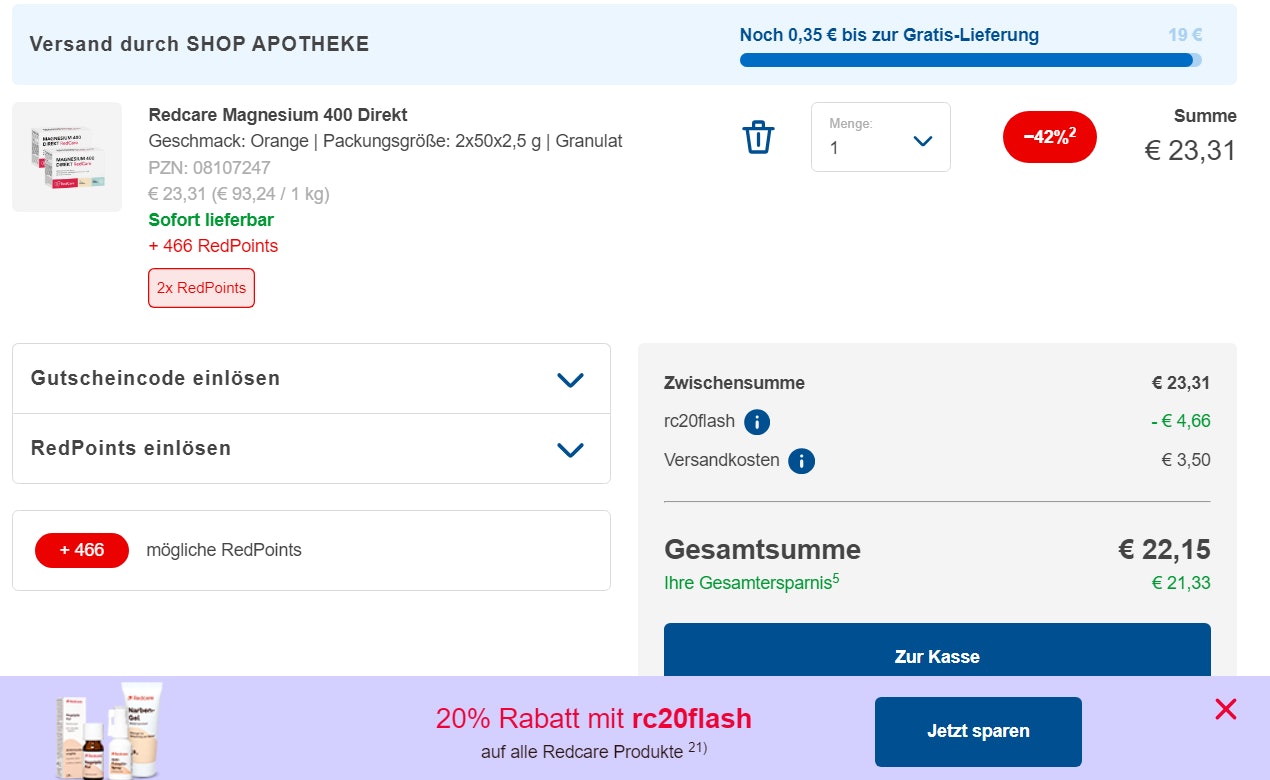Click the red +466 points badge
The height and width of the screenshot is (780, 1270).
[x=82, y=550]
